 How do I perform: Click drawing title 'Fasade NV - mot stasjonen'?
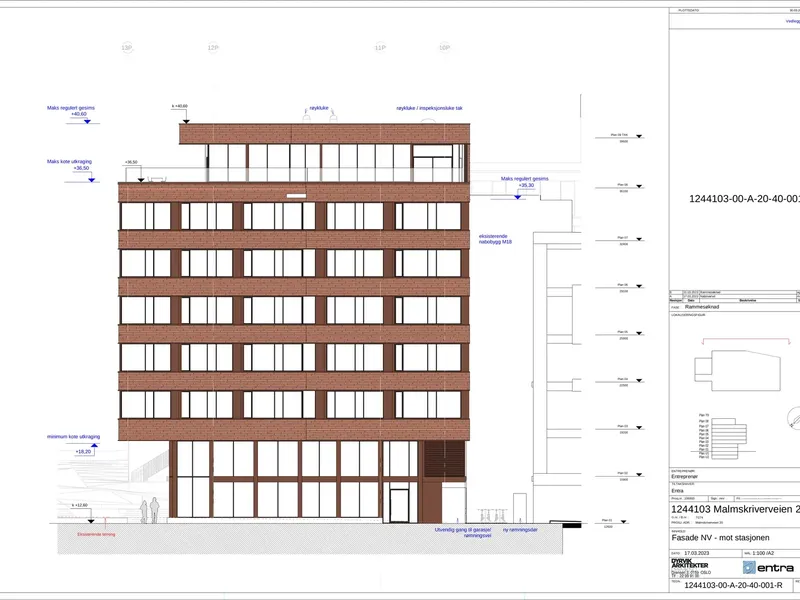(720, 538)
